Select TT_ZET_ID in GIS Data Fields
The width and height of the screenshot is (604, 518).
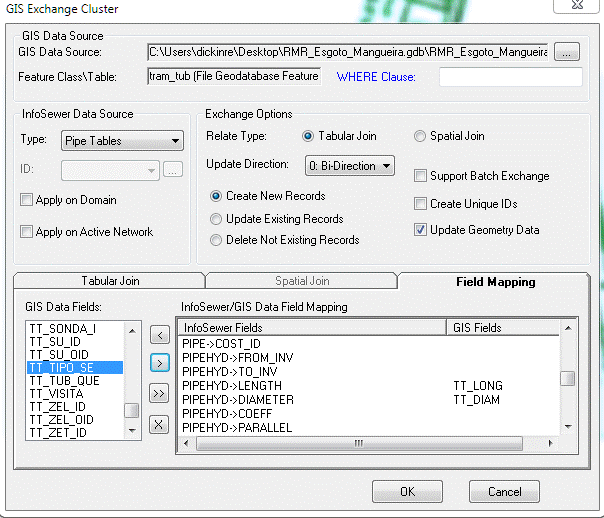[75, 433]
